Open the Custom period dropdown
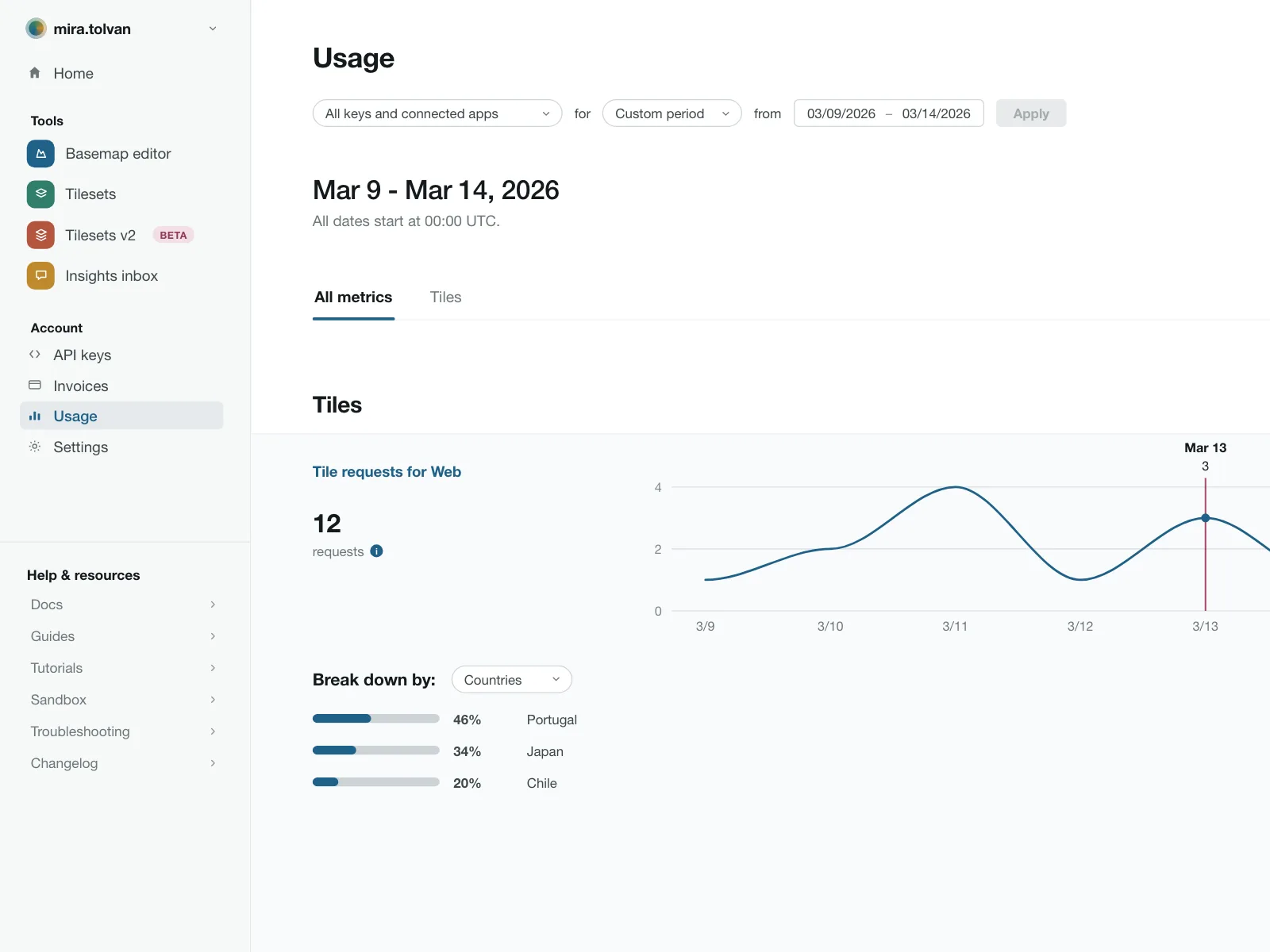Screen dimensions: 1270x952 [672, 113]
